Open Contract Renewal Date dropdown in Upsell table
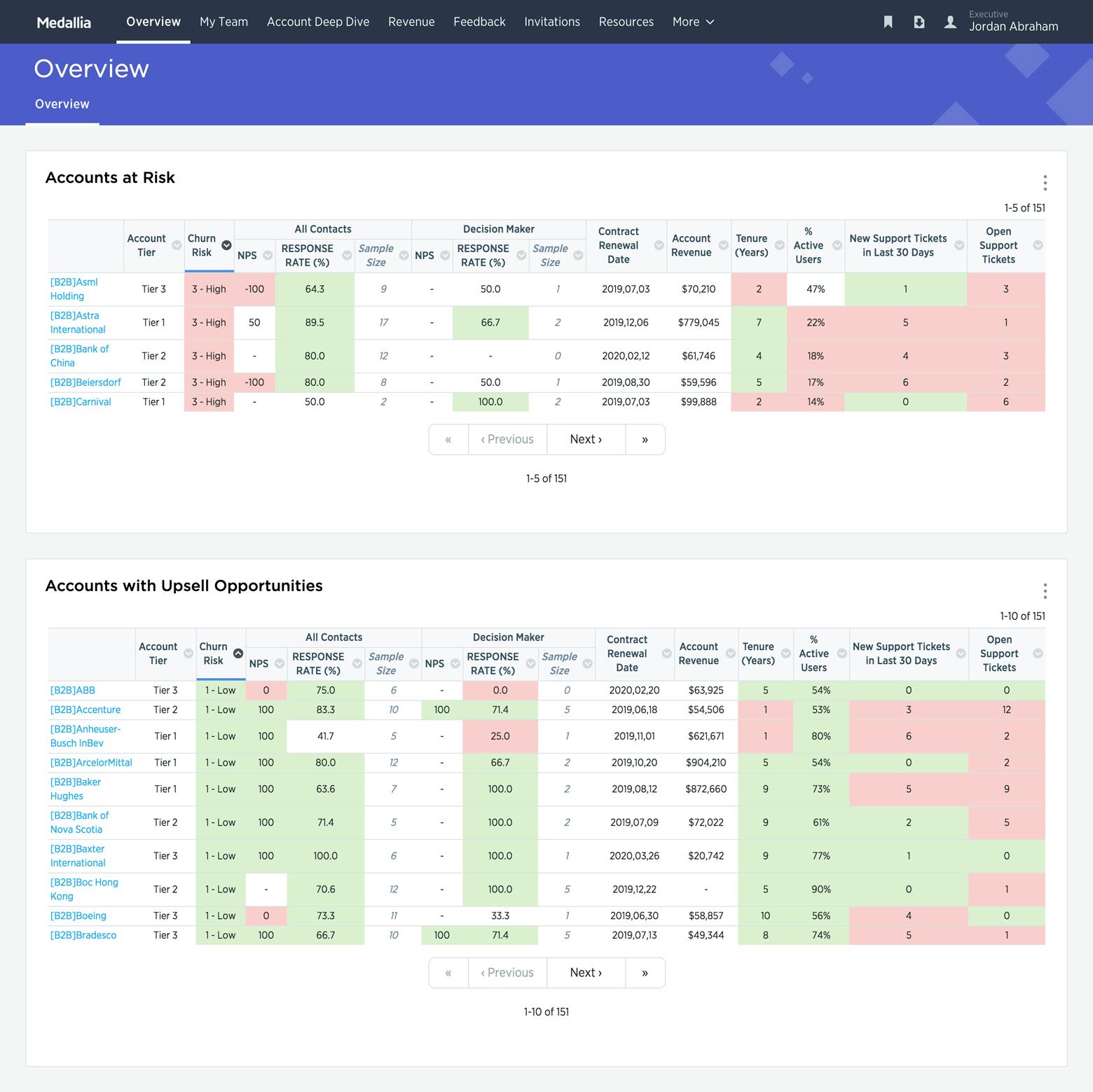This screenshot has width=1093, height=1092. (666, 654)
